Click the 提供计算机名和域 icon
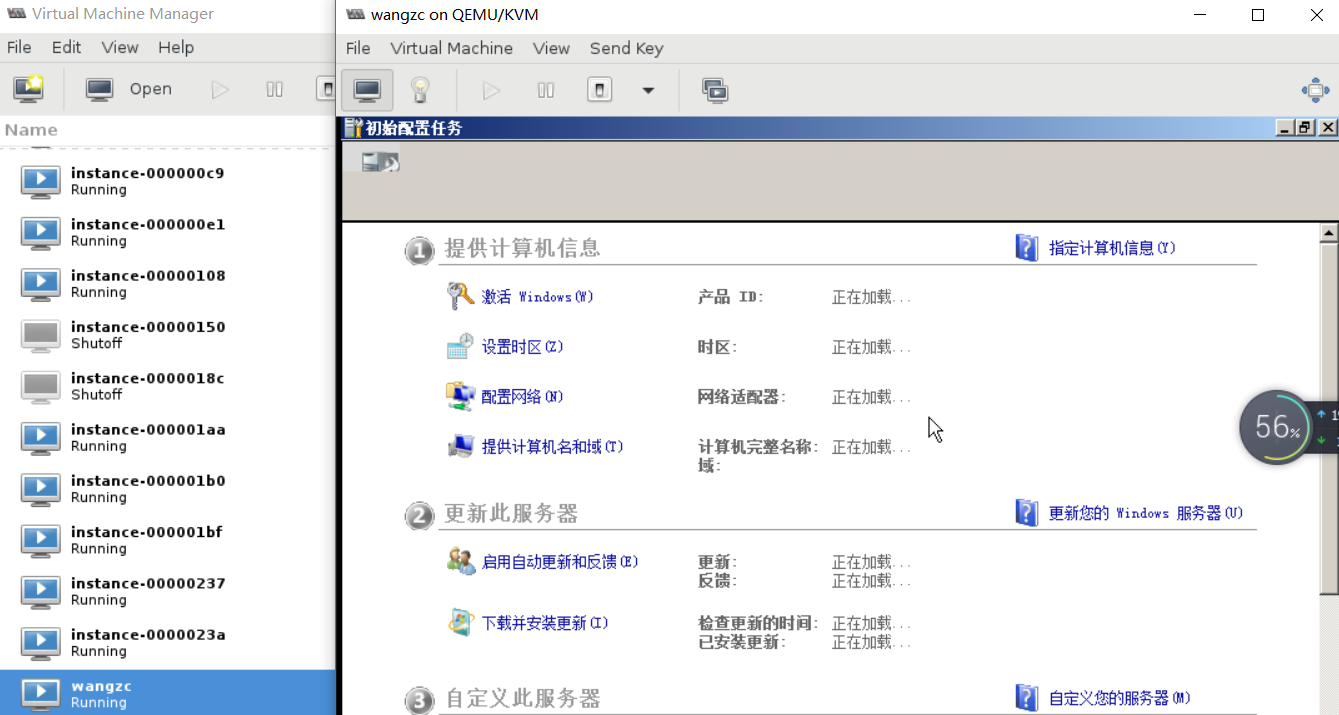 coord(461,445)
